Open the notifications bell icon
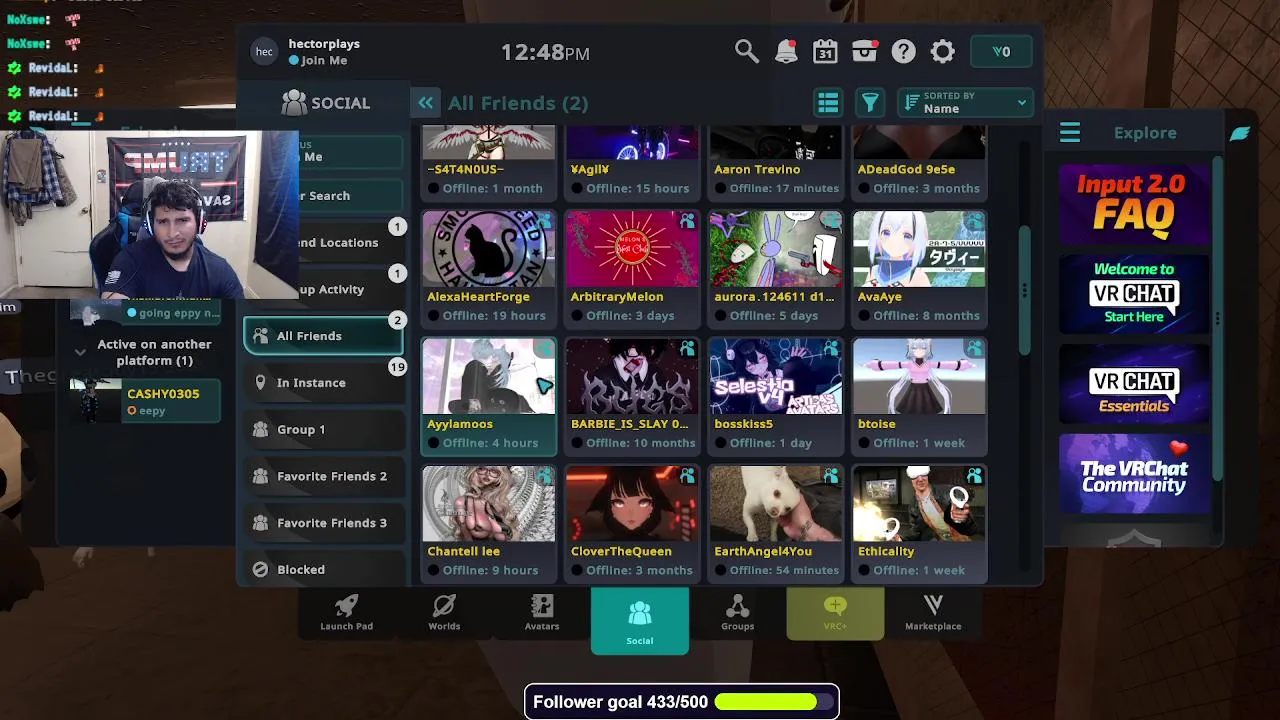 click(x=786, y=52)
